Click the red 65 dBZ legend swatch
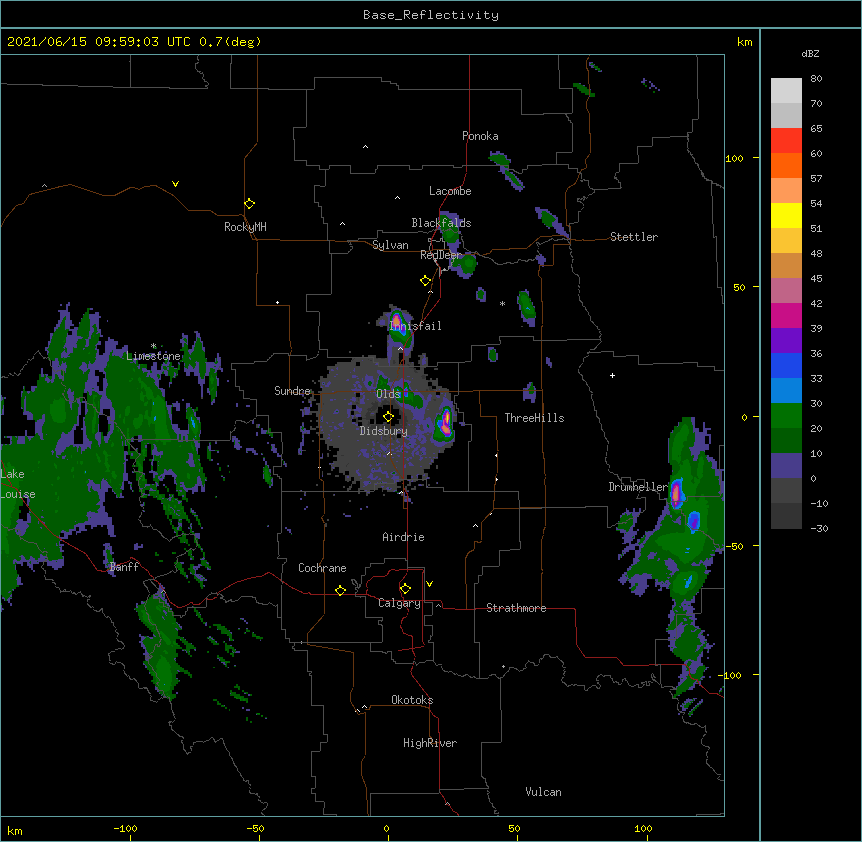 click(x=786, y=140)
